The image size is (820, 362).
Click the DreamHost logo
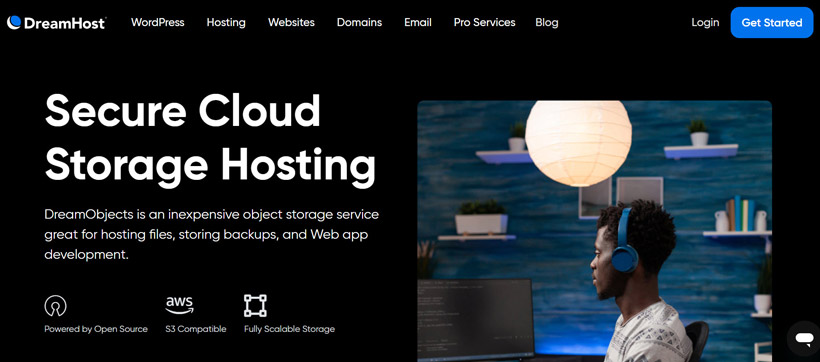56,22
